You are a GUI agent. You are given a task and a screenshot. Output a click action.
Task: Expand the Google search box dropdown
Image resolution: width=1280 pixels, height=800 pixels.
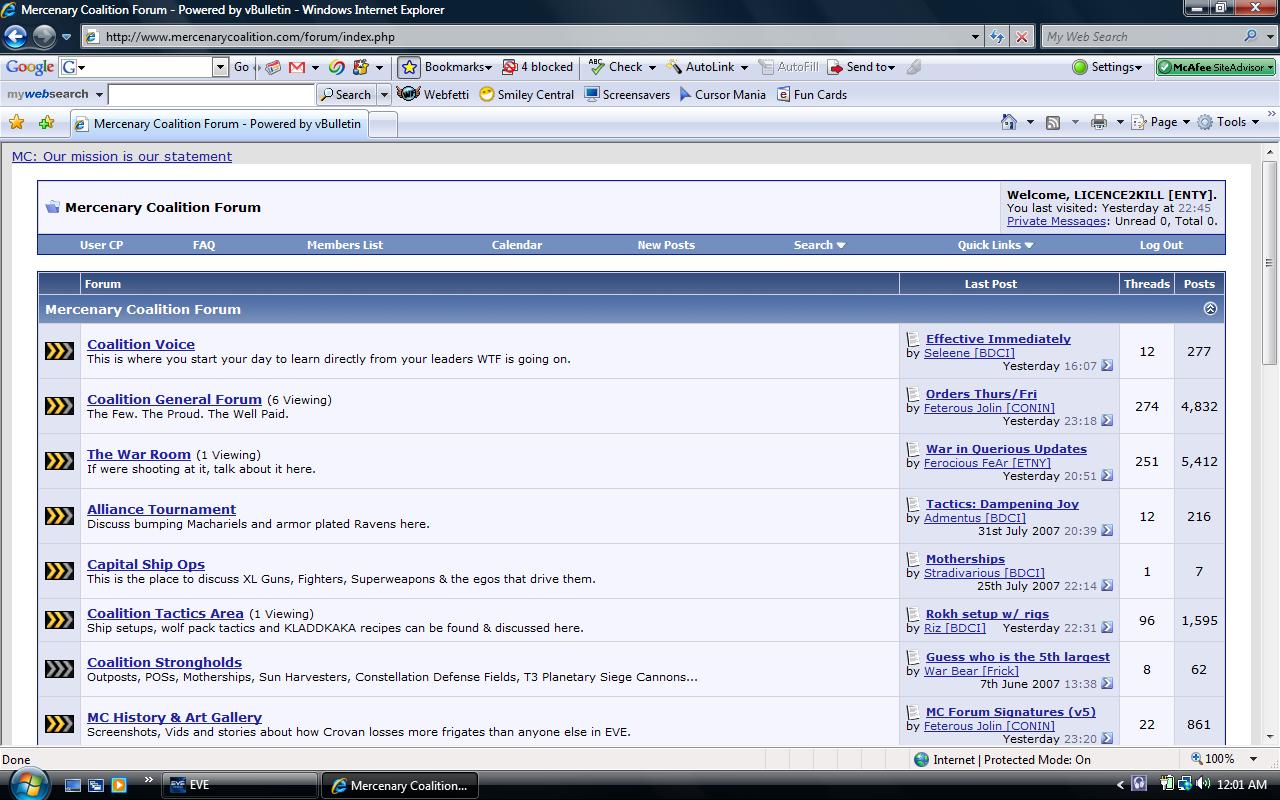220,67
